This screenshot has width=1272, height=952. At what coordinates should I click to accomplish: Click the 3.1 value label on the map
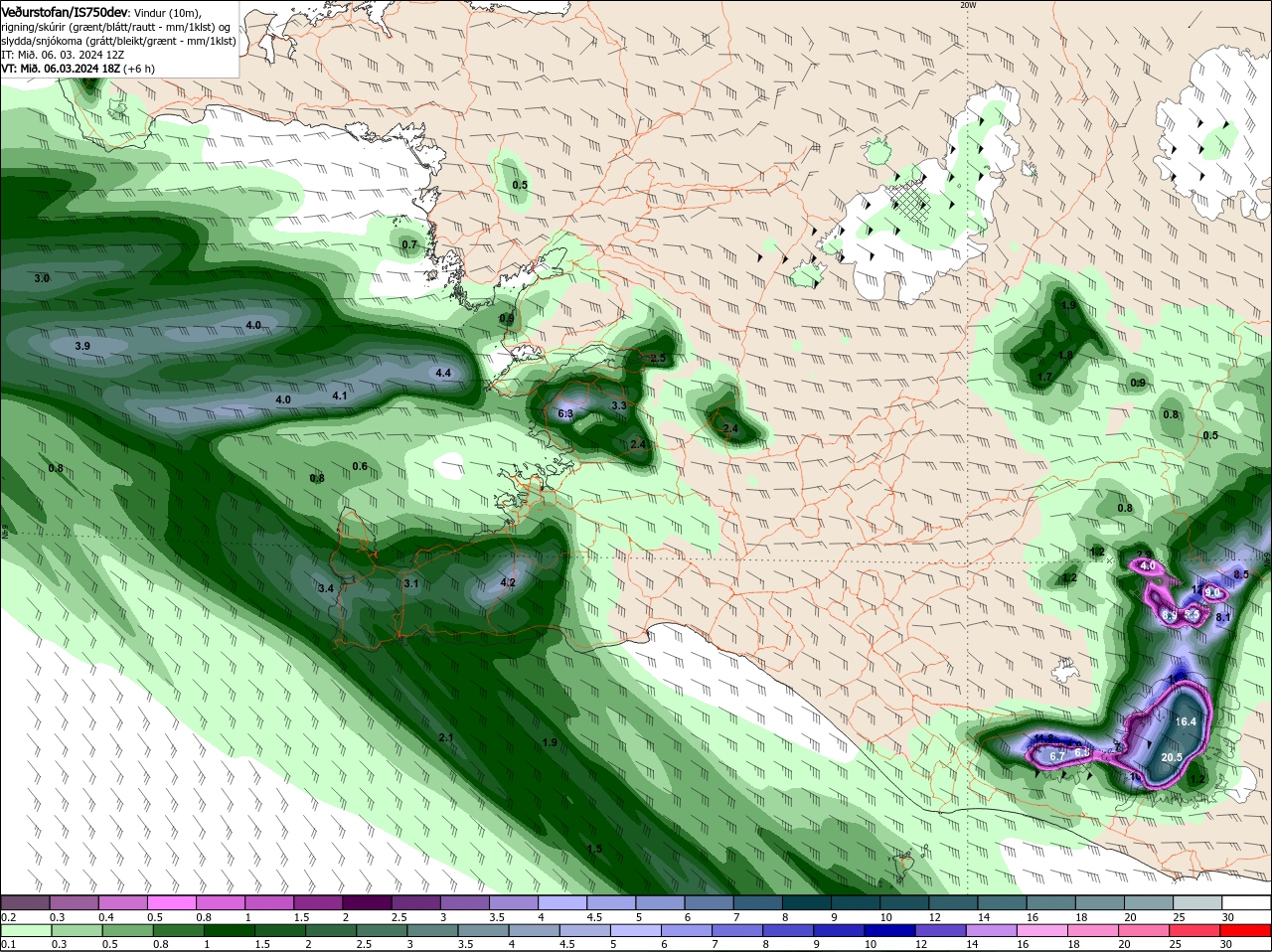click(x=411, y=583)
